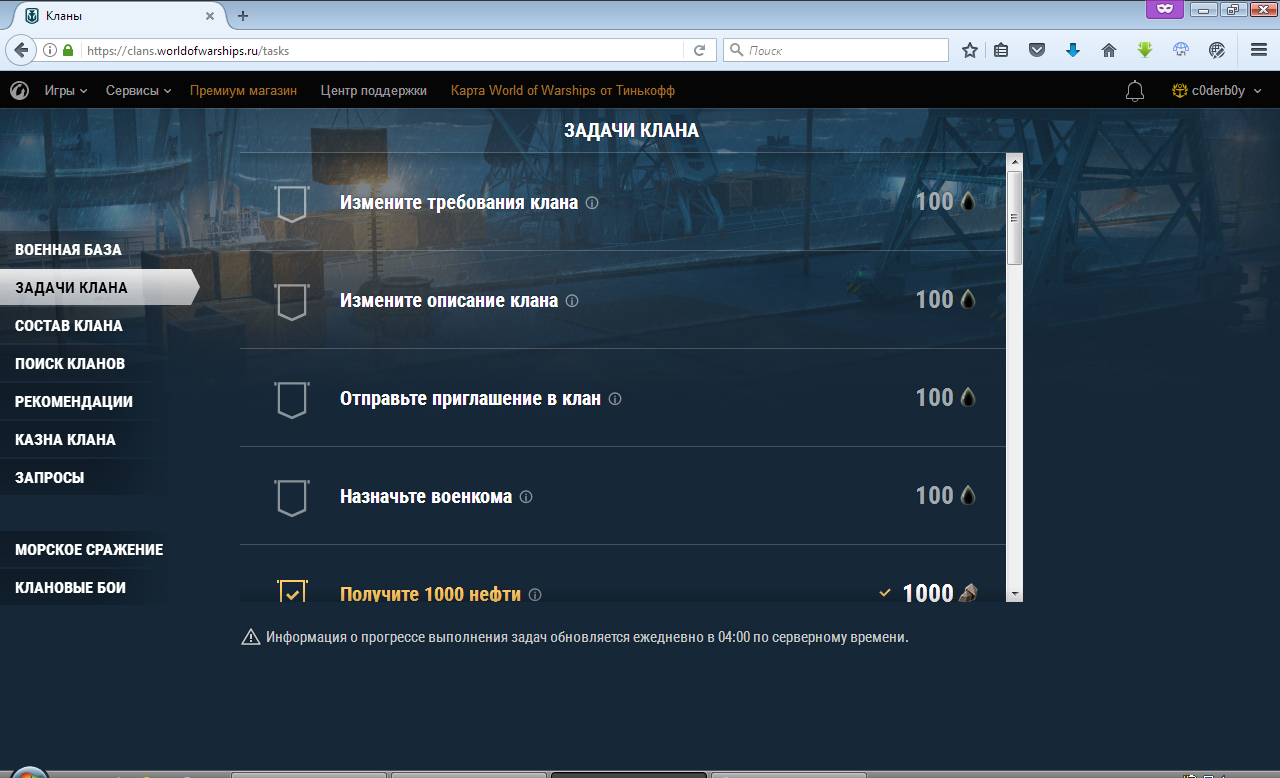Click the green padlock security icon
Image resolution: width=1280 pixels, height=778 pixels.
[x=68, y=50]
